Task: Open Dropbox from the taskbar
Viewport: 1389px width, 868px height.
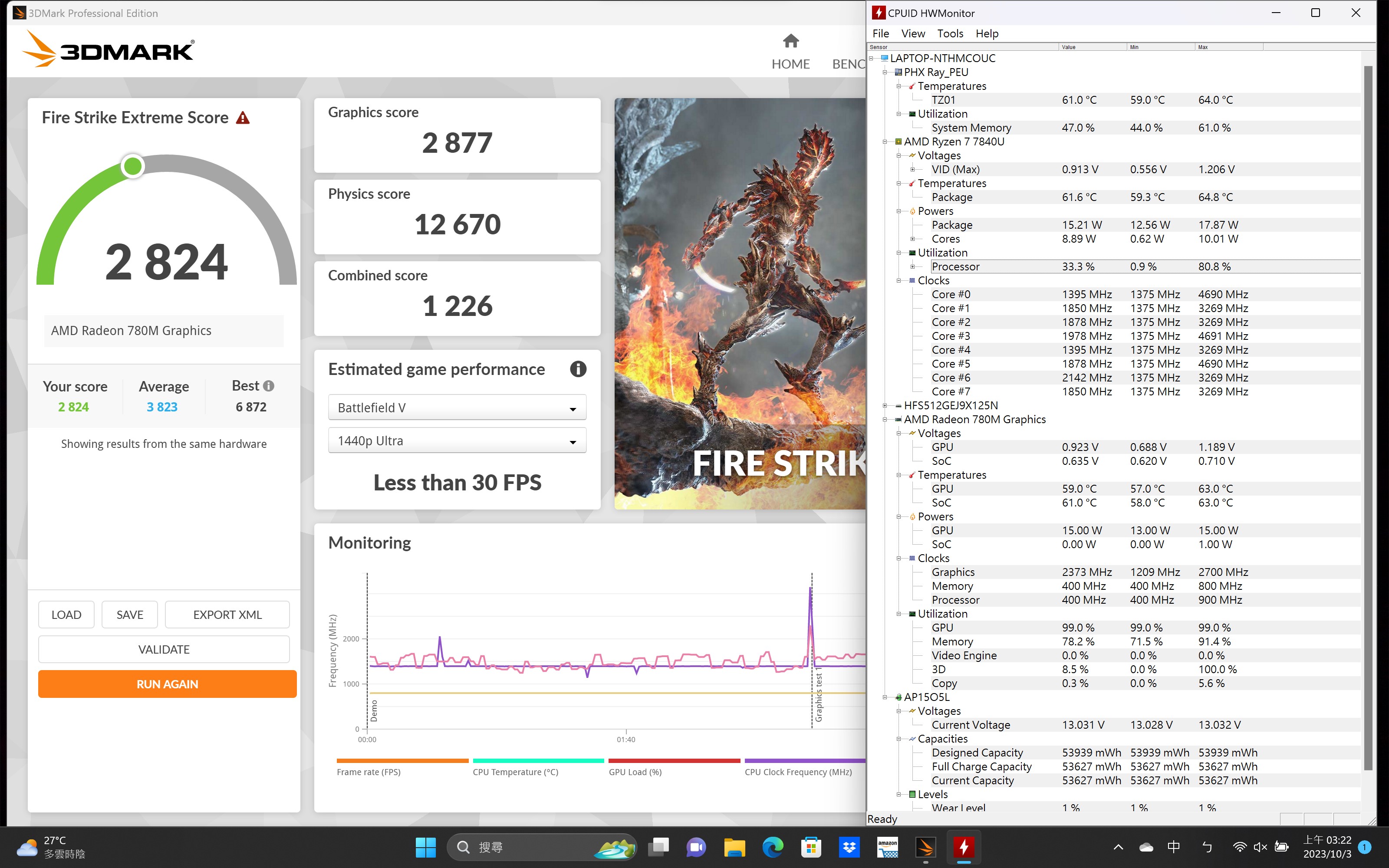Action: tap(849, 847)
